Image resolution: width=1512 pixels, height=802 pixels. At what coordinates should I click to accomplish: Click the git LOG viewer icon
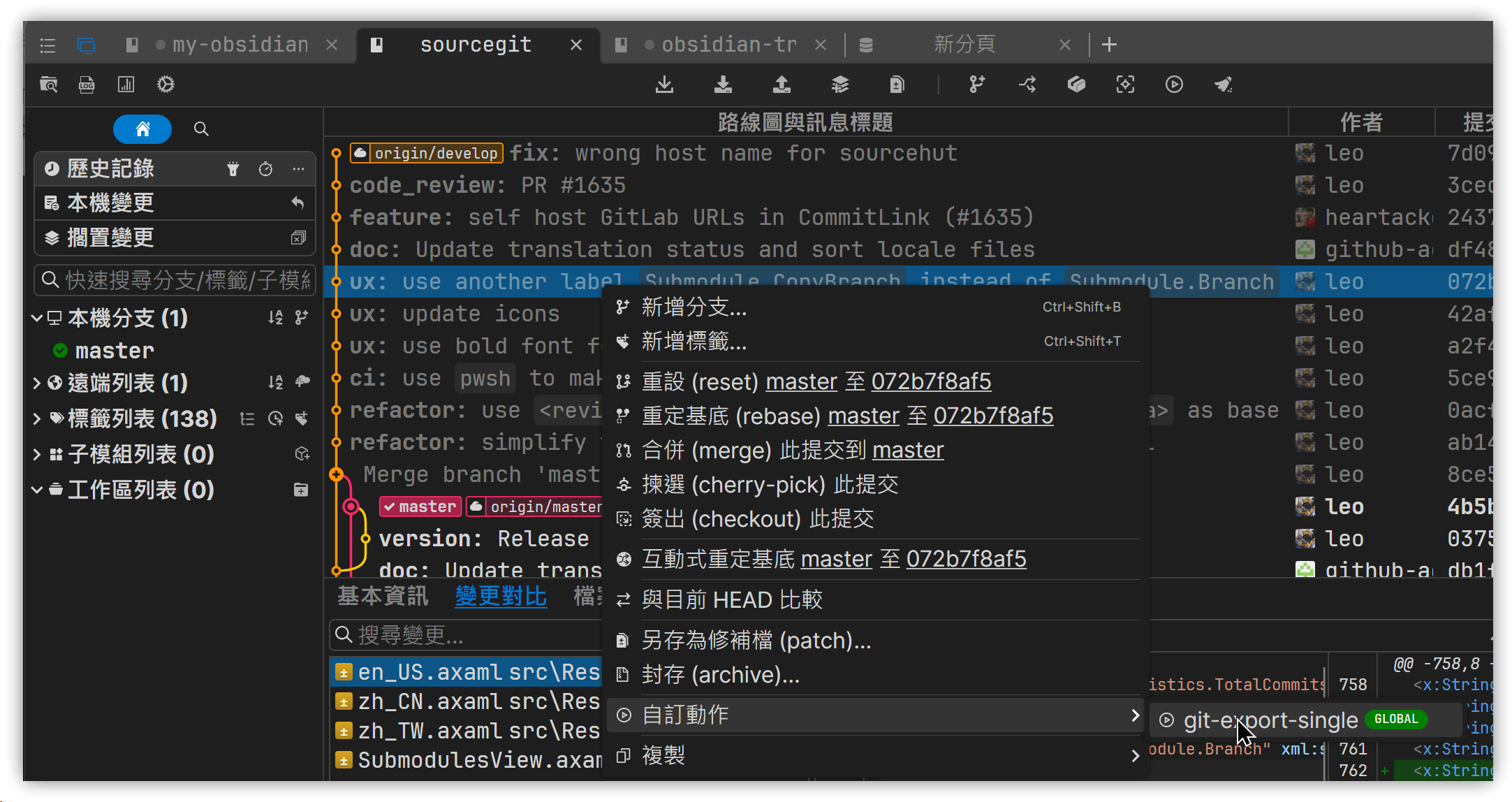click(x=87, y=85)
